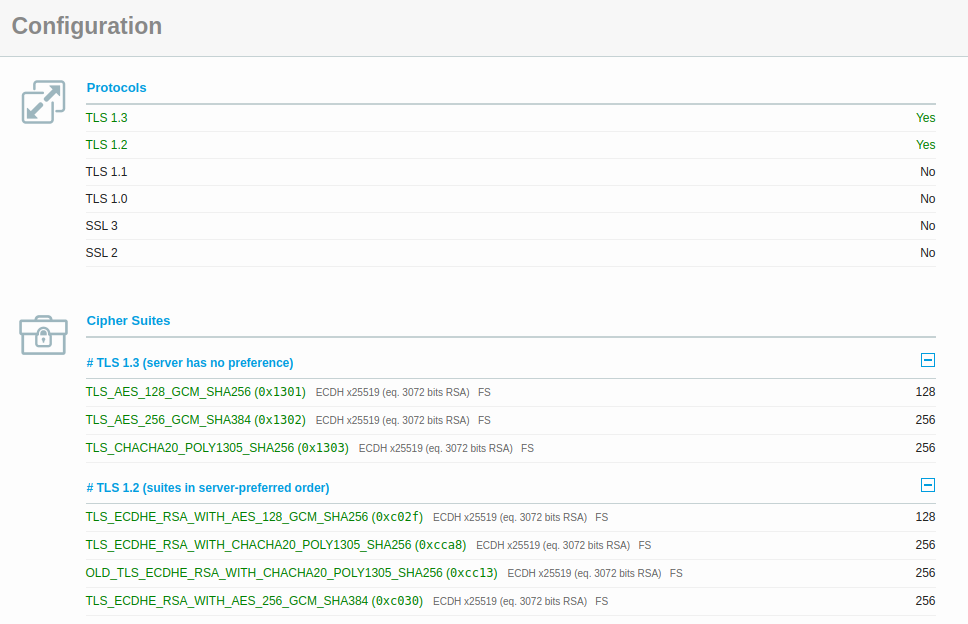Click the SSL 3 protocol row label

pos(102,226)
